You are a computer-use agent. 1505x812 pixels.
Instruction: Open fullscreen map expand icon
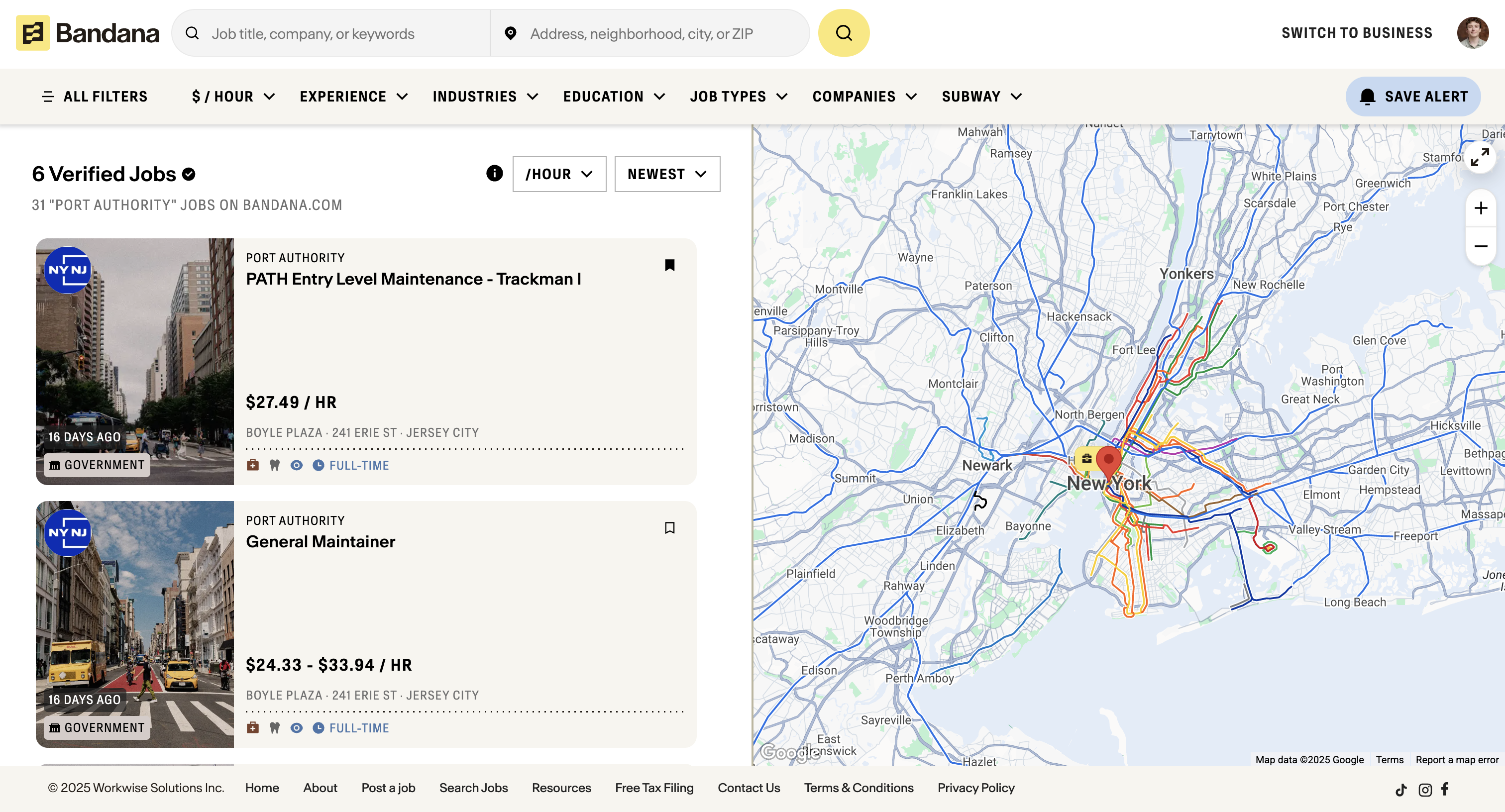(x=1480, y=157)
